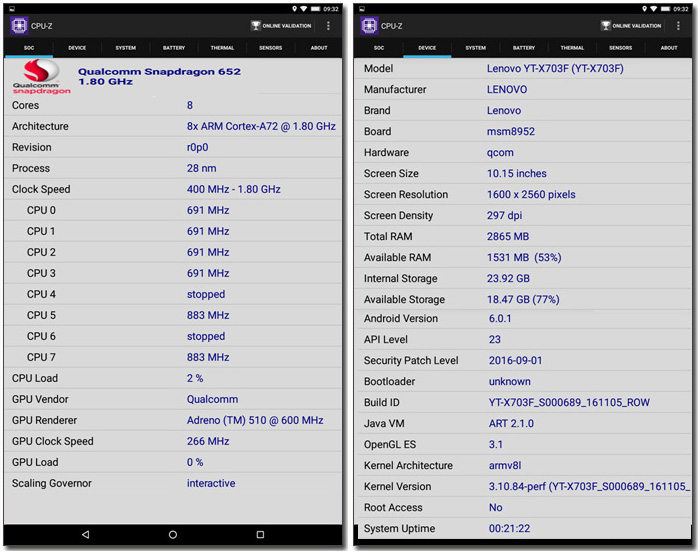Tap the CPU 7 "883 MHz" value

pyautogui.click(x=208, y=357)
